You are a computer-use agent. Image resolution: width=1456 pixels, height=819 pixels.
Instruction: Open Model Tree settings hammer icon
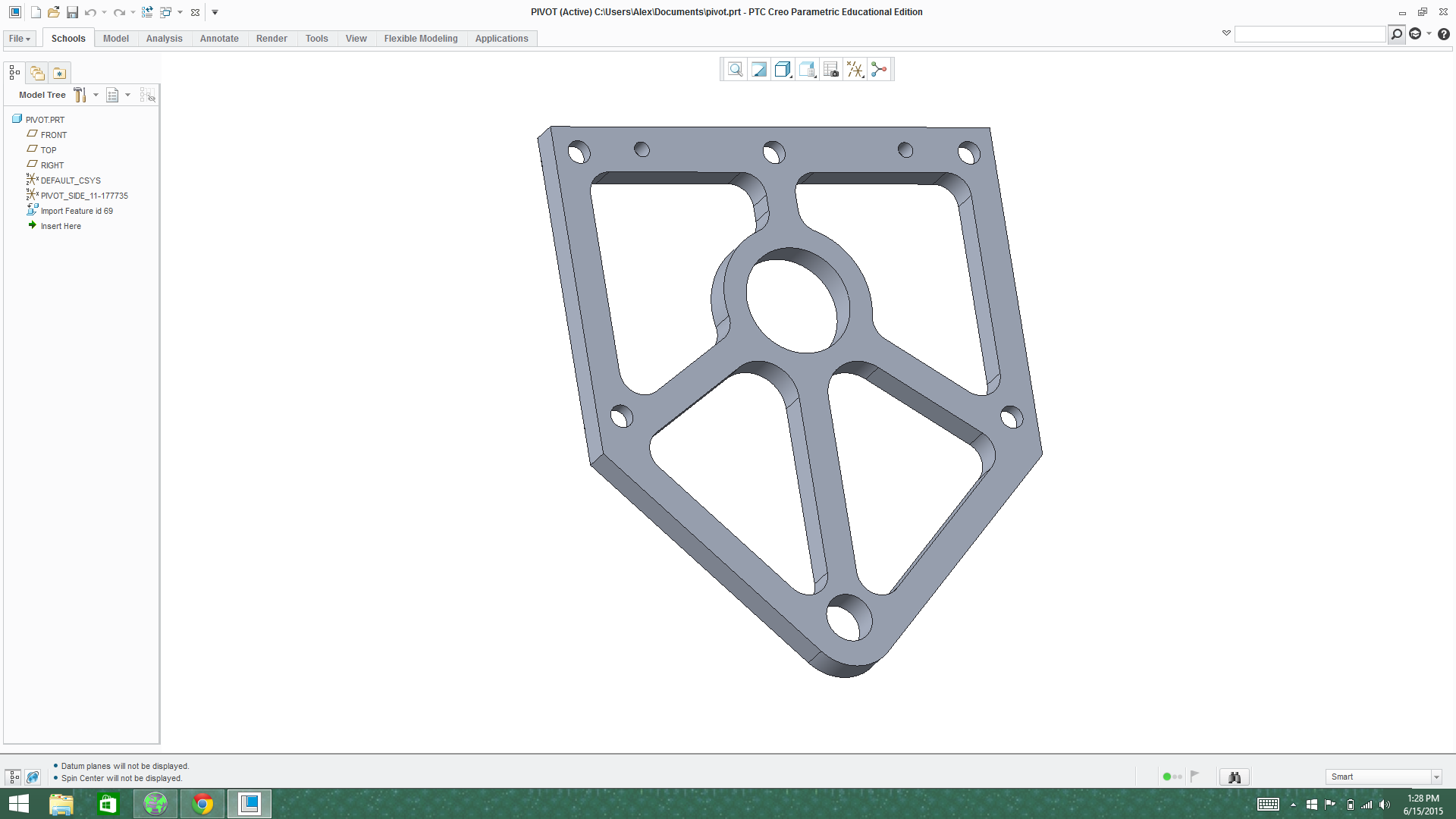pos(80,95)
